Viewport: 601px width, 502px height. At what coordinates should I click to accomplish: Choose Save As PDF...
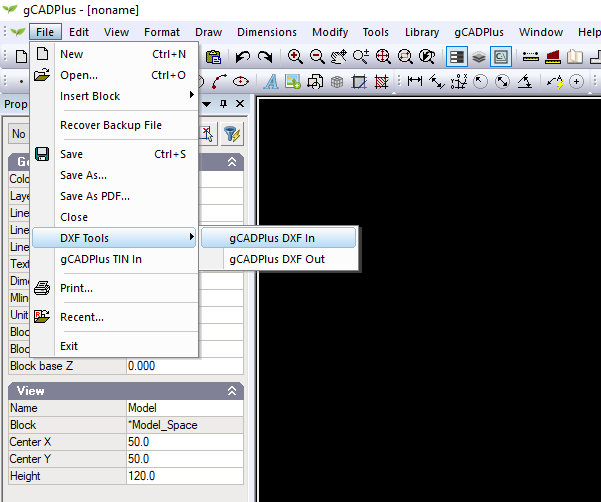pyautogui.click(x=114, y=196)
